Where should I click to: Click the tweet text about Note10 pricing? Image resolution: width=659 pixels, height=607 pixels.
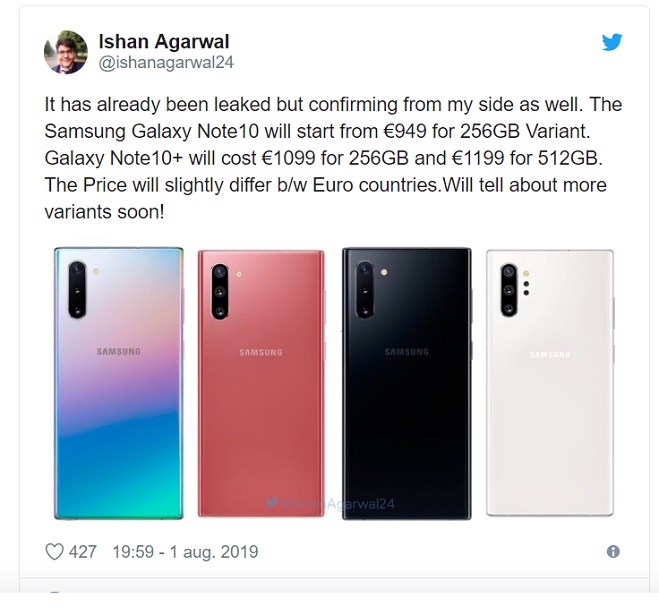tap(332, 158)
